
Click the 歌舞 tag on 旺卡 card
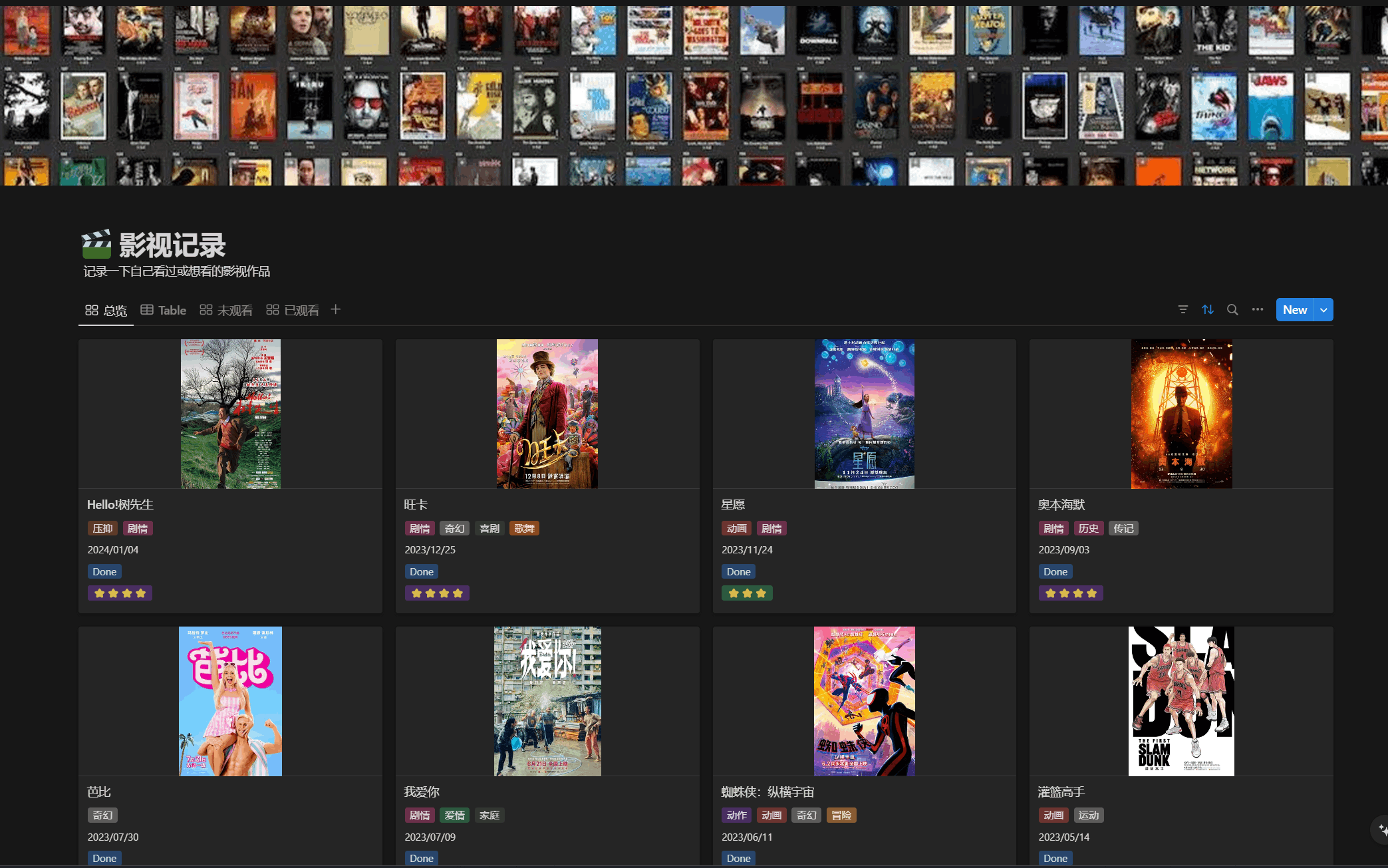pos(524,529)
